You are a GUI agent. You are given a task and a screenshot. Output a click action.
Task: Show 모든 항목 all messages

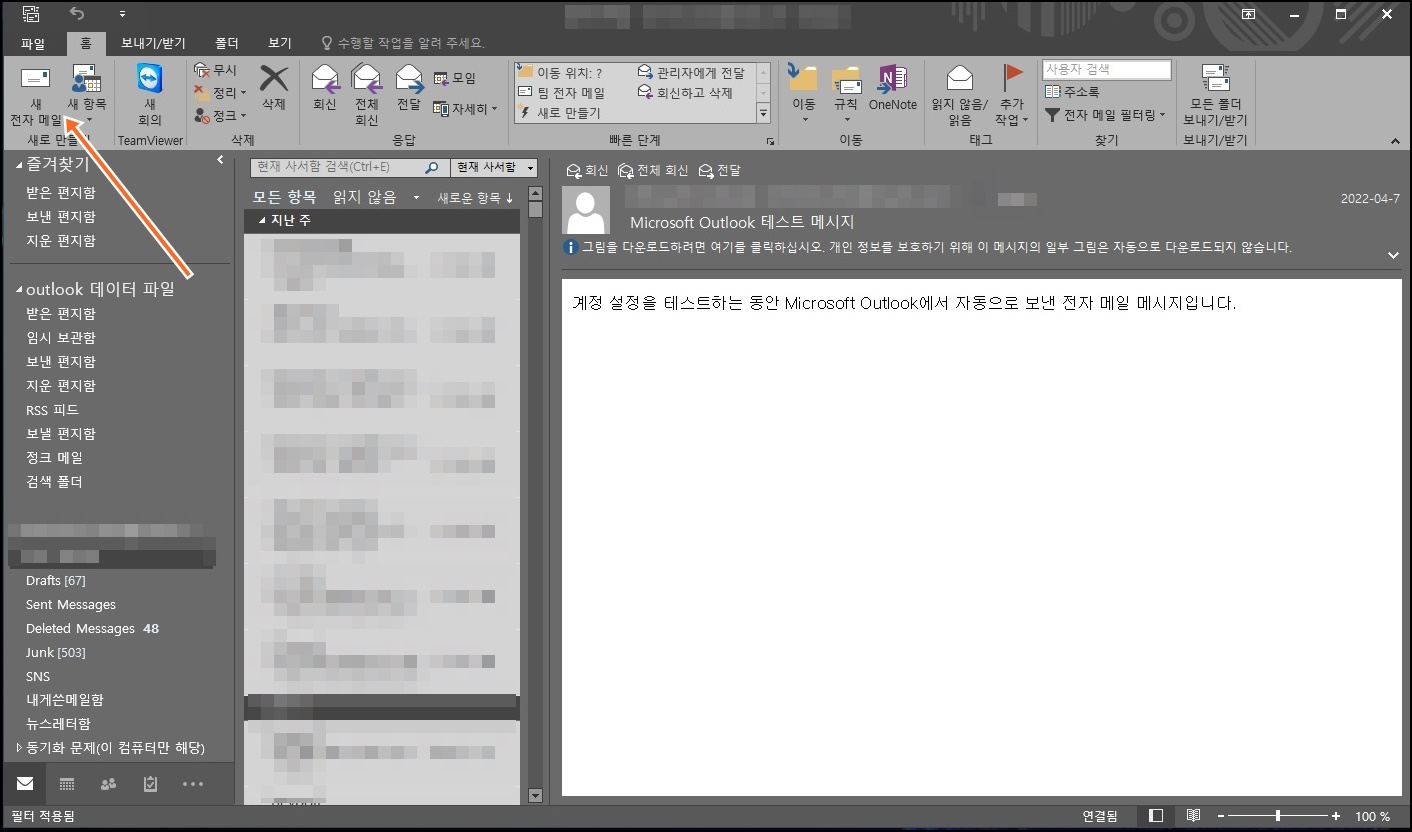284,197
